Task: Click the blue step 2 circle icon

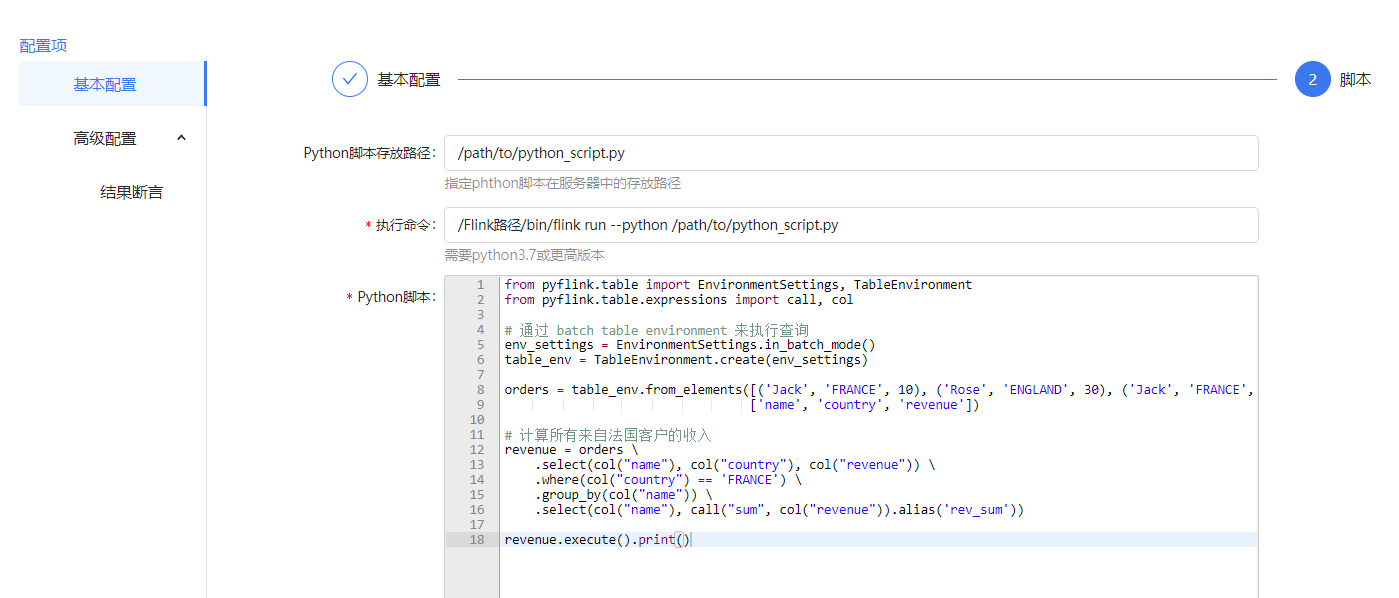Action: pos(1312,79)
